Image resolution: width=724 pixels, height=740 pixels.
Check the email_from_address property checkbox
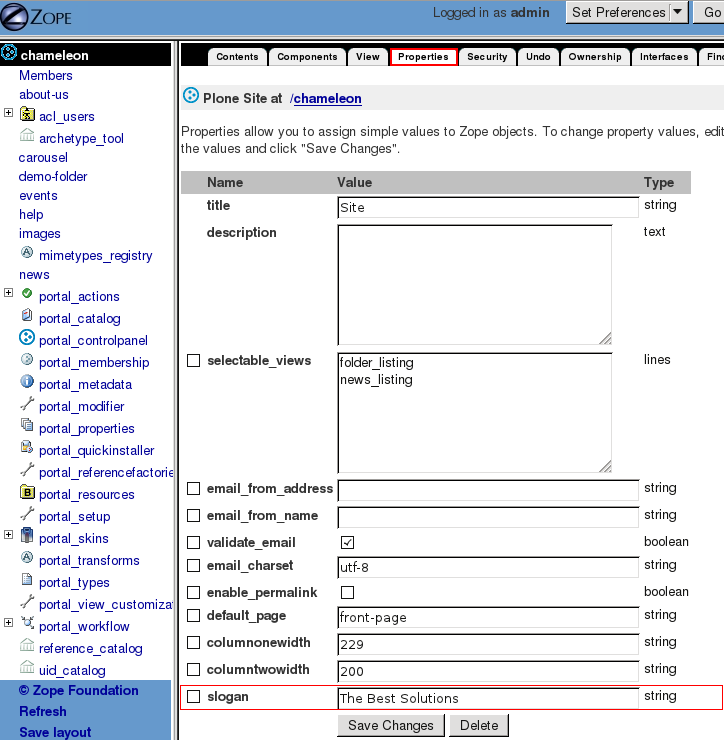(x=194, y=488)
